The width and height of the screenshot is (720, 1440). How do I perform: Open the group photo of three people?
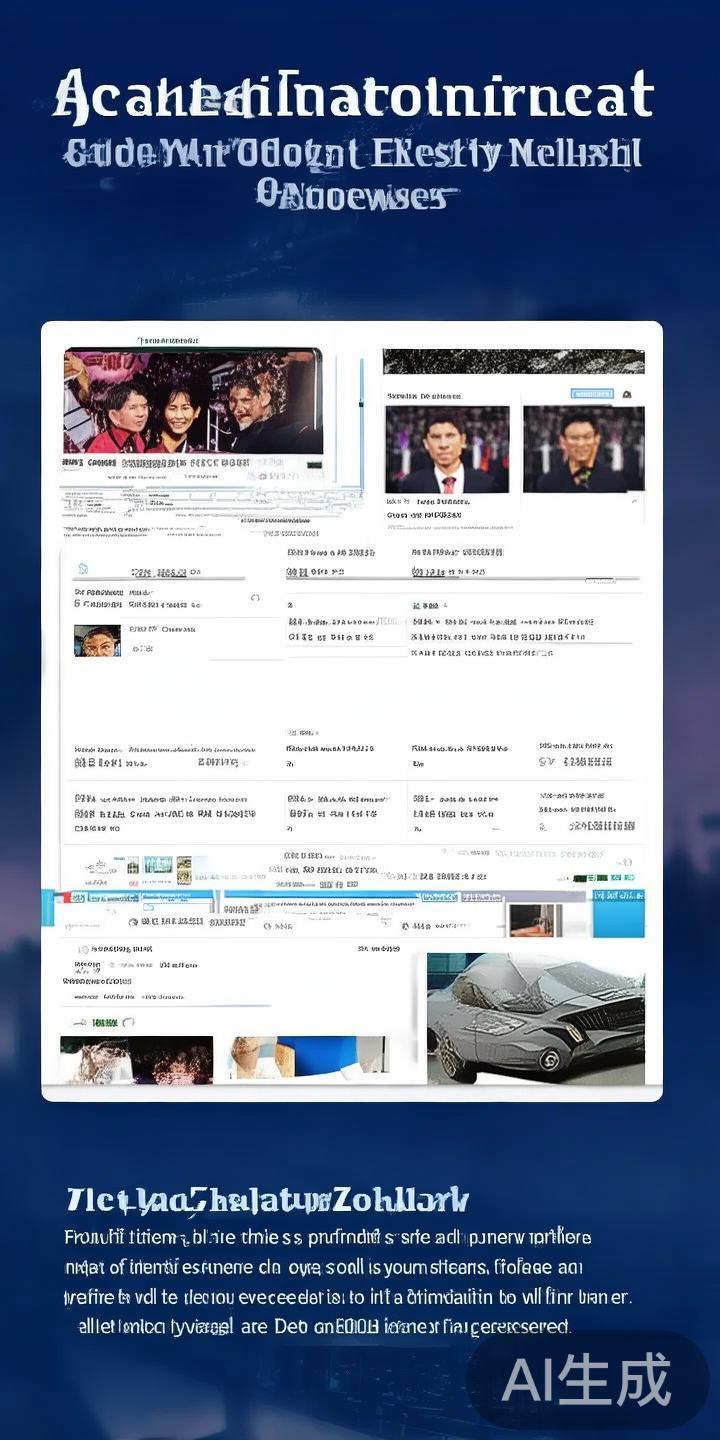point(193,401)
